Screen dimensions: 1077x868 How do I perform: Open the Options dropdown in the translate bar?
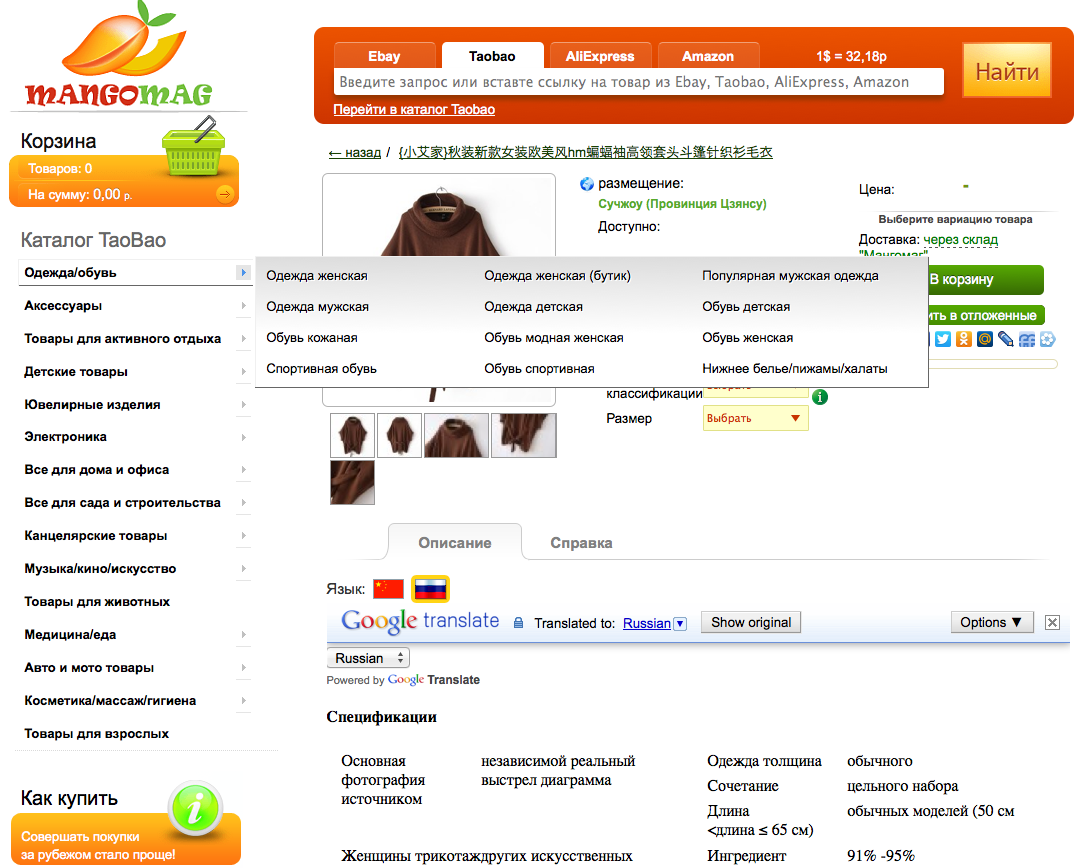point(991,622)
